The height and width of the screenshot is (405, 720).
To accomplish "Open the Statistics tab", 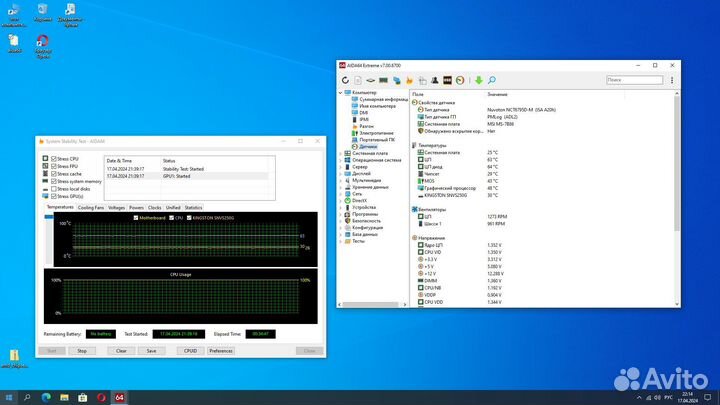I will click(194, 207).
